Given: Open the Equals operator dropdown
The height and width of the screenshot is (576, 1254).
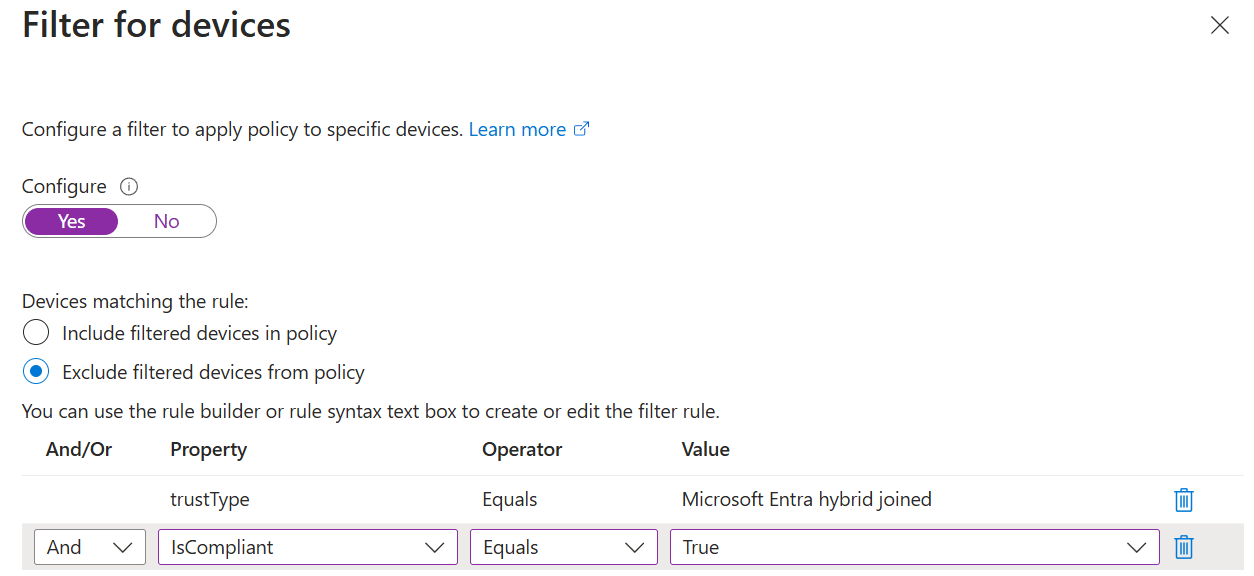Looking at the screenshot, I should pos(564,547).
